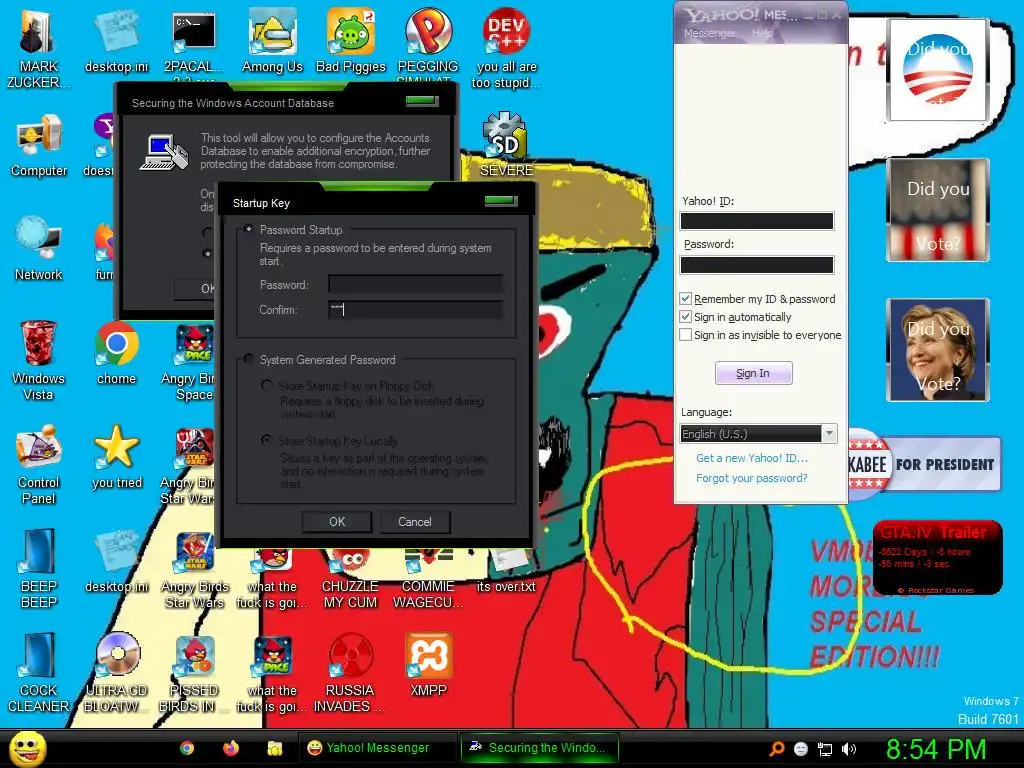Click Cancel in Startup Key dialog
Viewport: 1024px width, 768px height.
415,522
